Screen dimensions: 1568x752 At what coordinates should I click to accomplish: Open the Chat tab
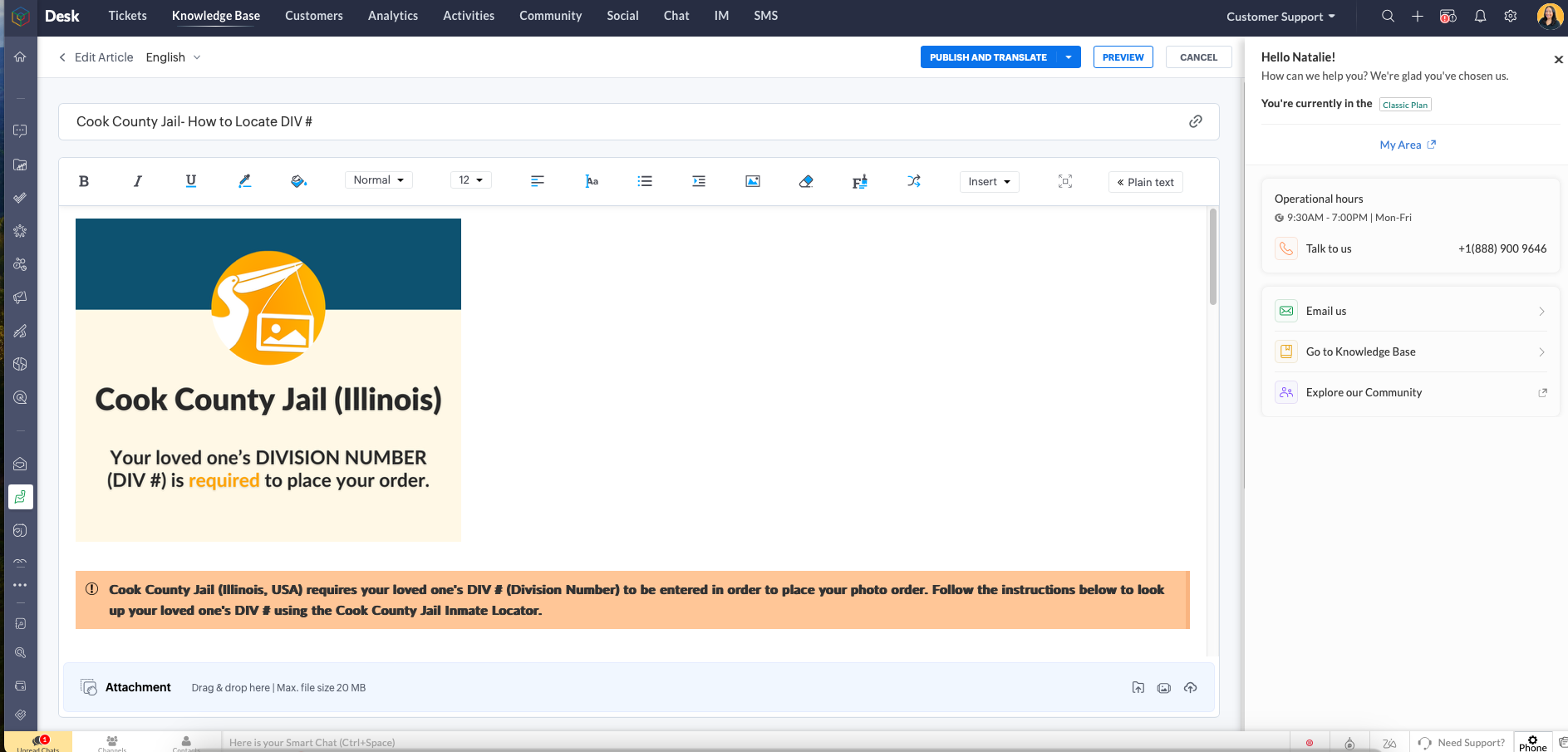coord(676,16)
